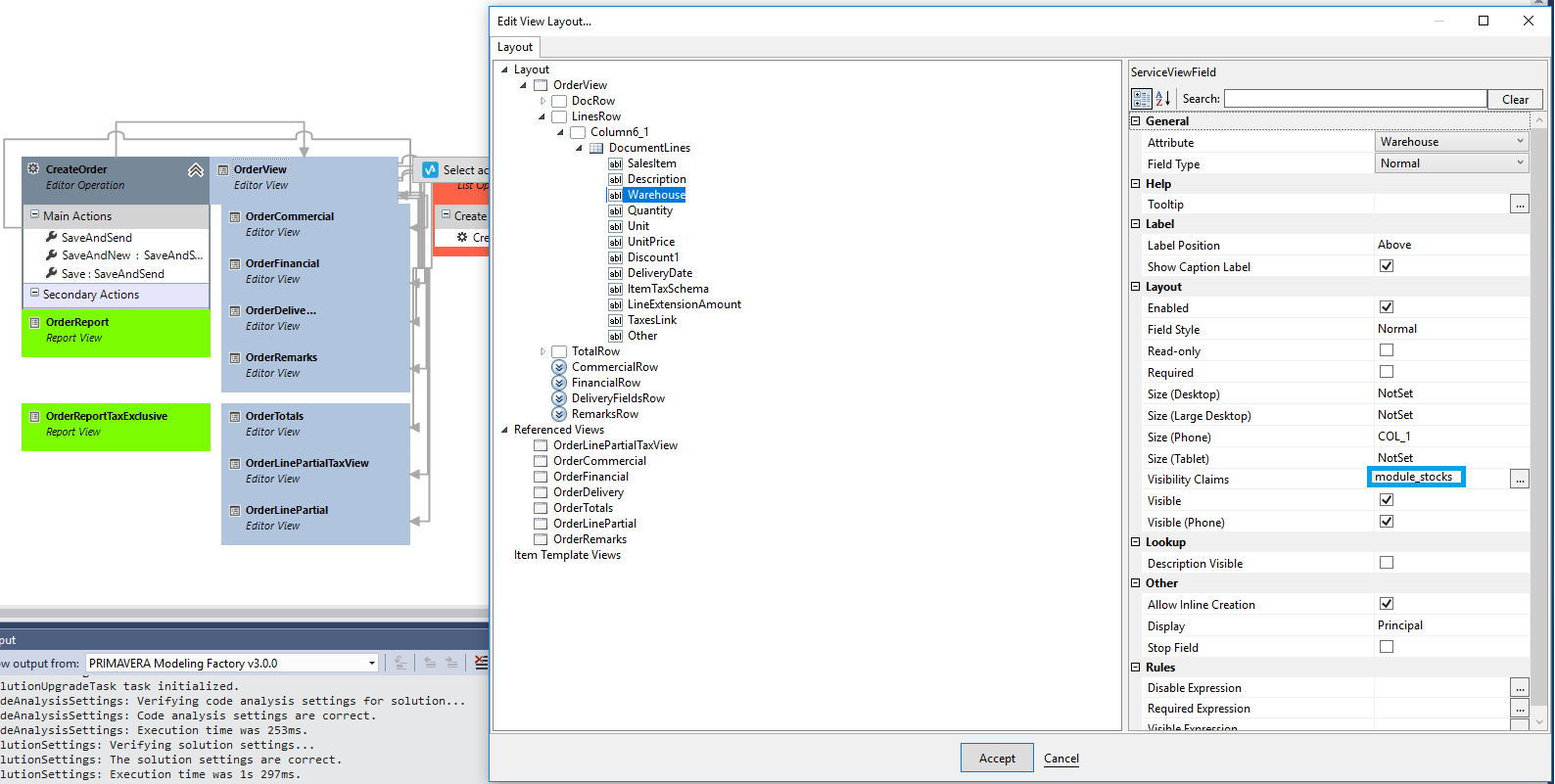Collapse the Main Actions section in CreateOrder
Image resolution: width=1555 pixels, height=784 pixels.
click(34, 215)
